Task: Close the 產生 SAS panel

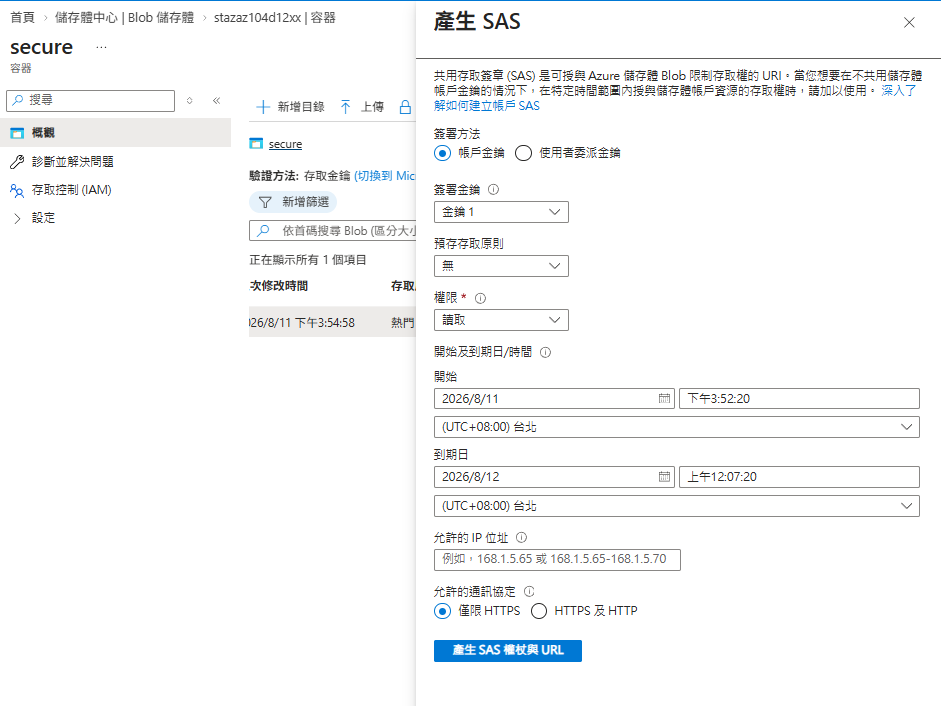Action: click(909, 23)
